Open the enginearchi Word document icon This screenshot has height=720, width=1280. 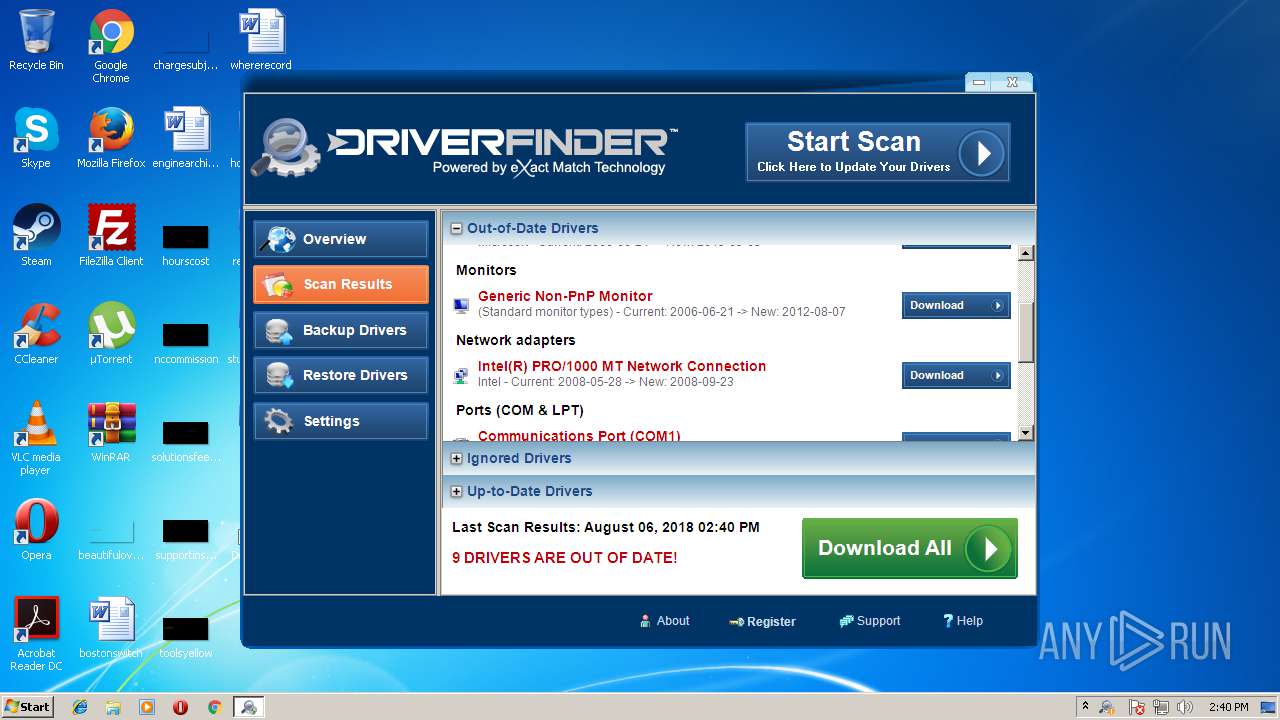point(186,138)
